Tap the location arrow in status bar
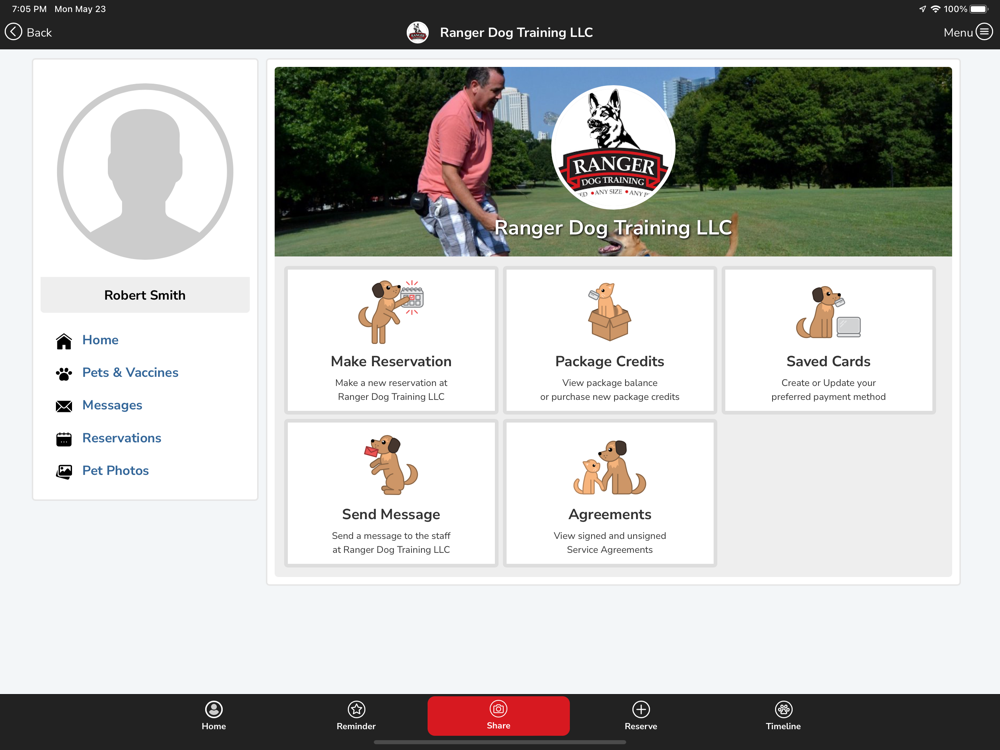1000x750 pixels. point(922,9)
